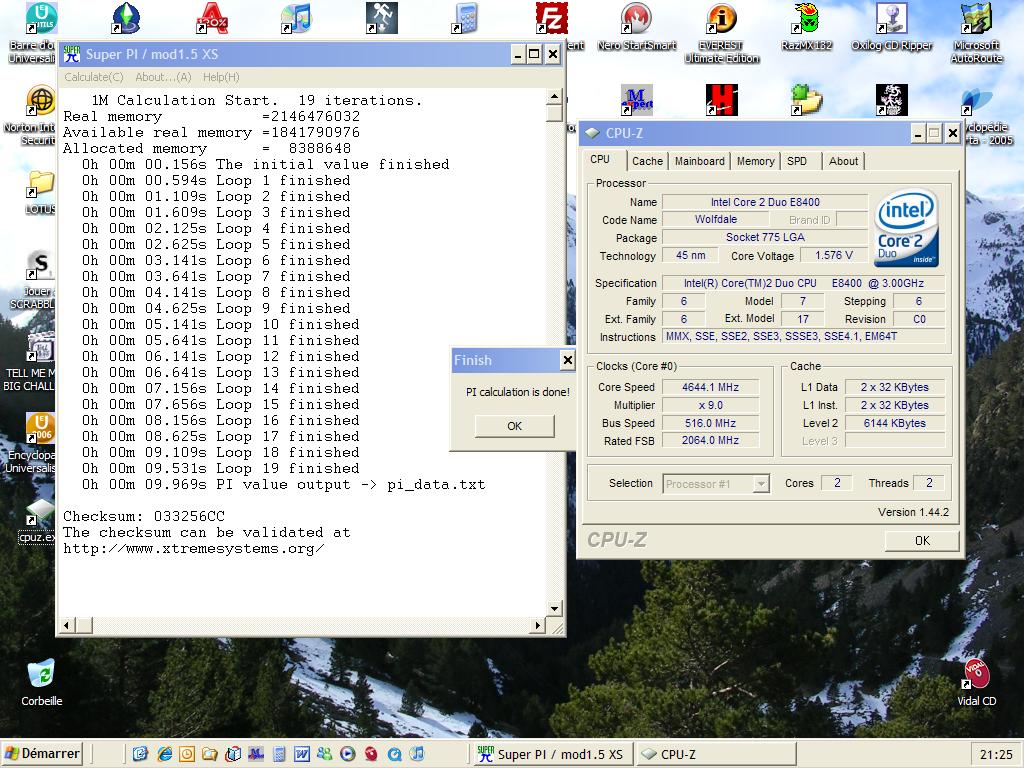Viewport: 1024px width, 768px height.
Task: Launch Internet Explorer from quick launch
Action: (x=165, y=754)
